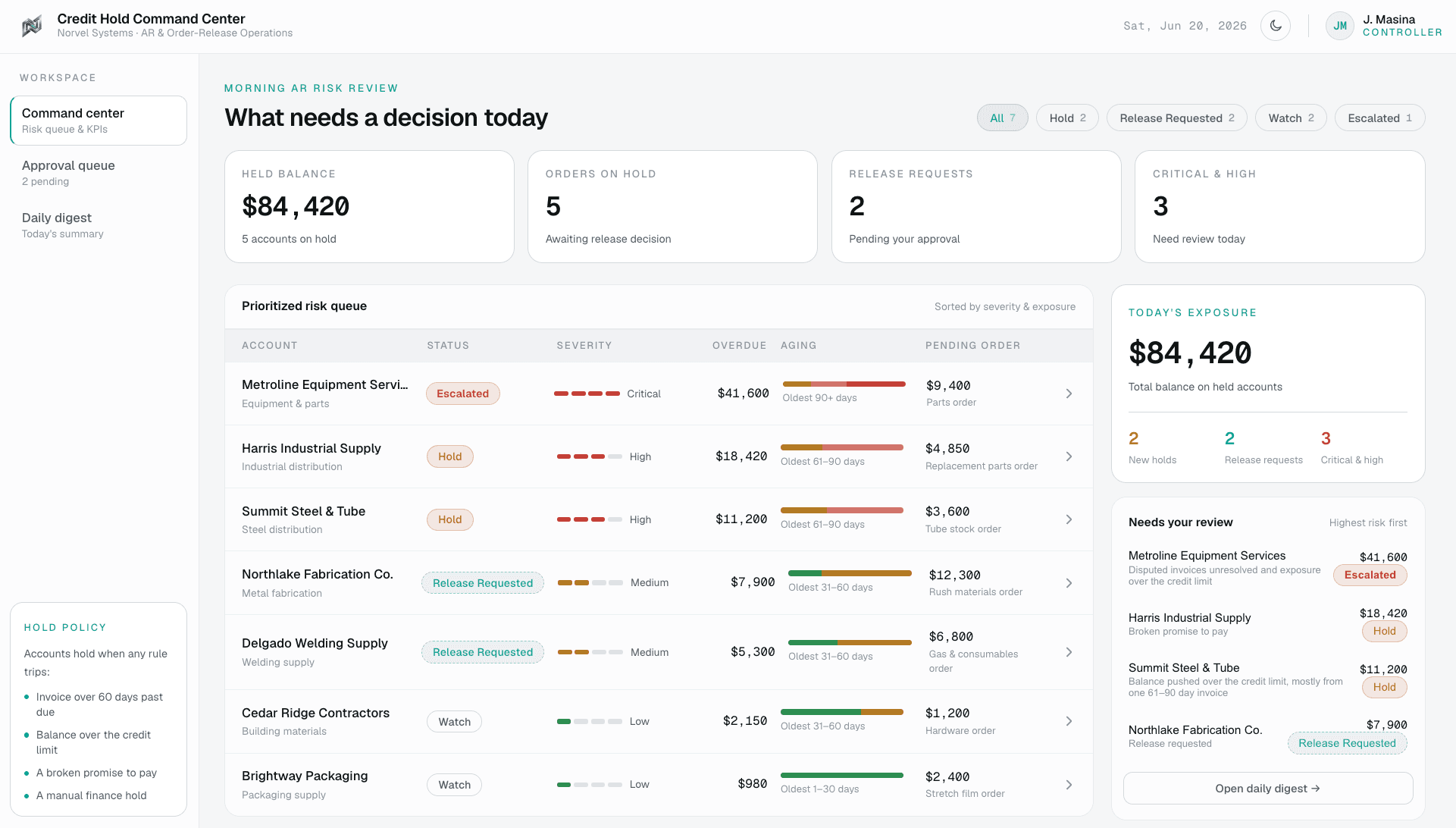Go to Approval queue in sidebar
Image resolution: width=1456 pixels, height=828 pixels.
[99, 173]
